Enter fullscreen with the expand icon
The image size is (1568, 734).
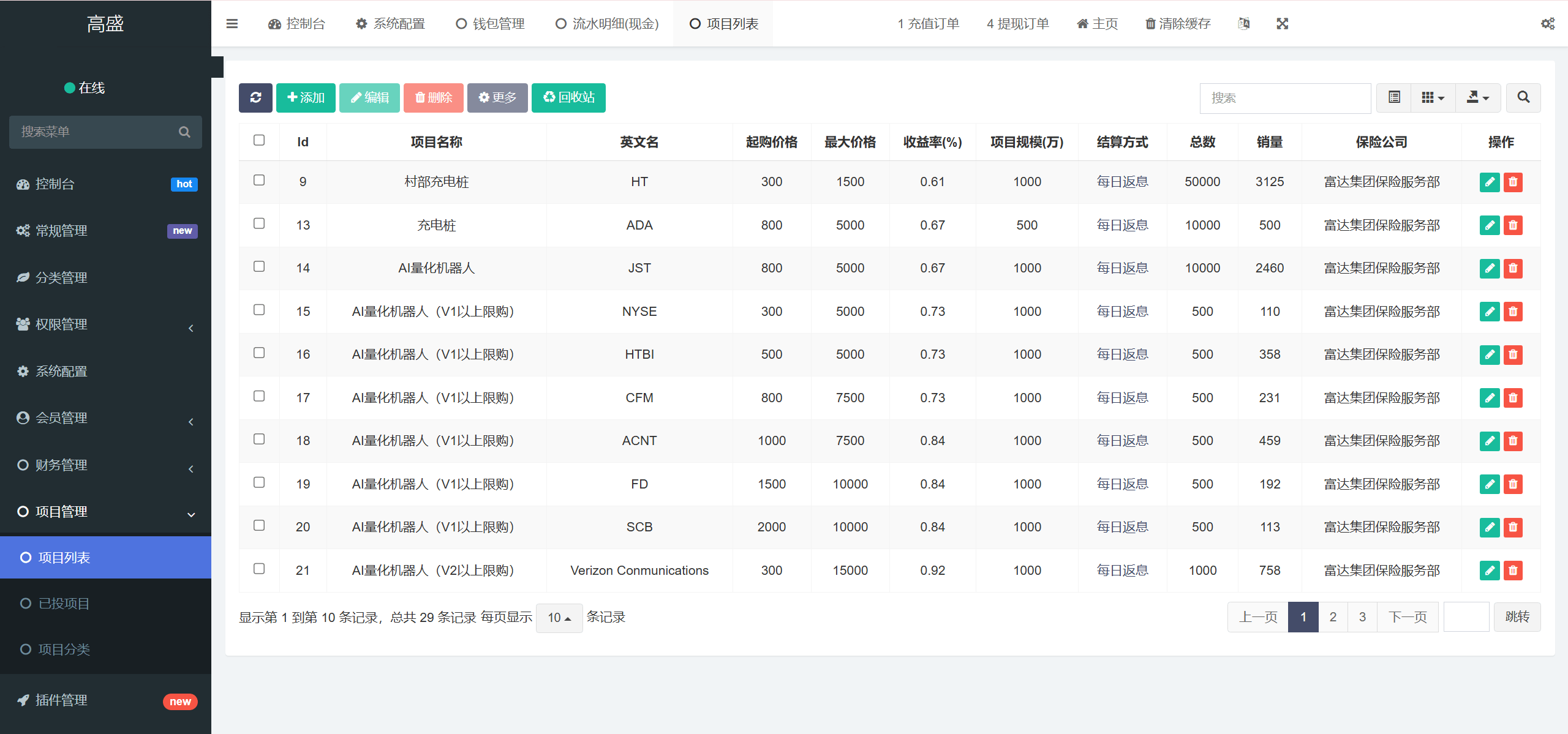coord(1282,23)
